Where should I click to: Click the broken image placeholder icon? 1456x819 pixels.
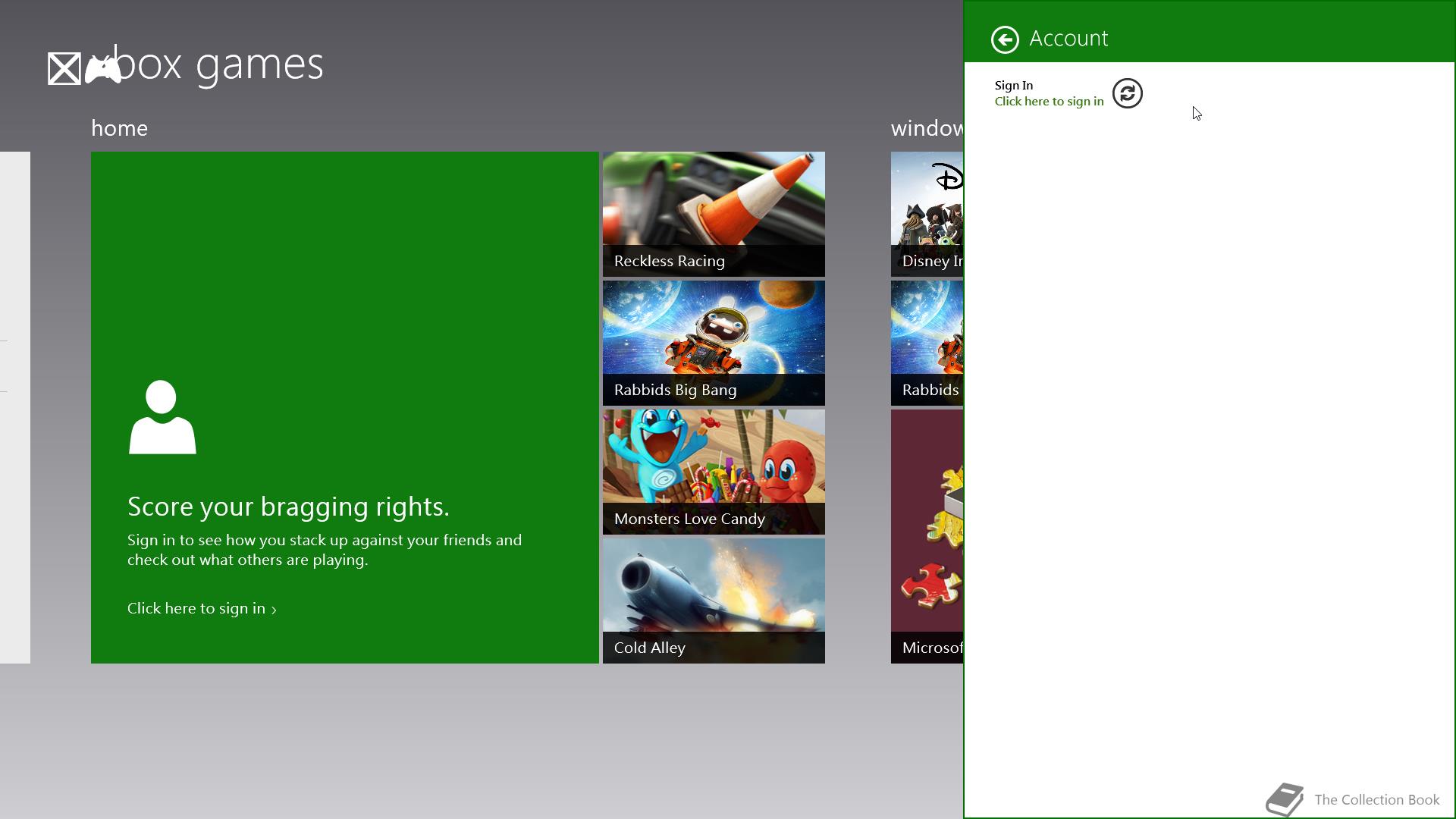64,69
